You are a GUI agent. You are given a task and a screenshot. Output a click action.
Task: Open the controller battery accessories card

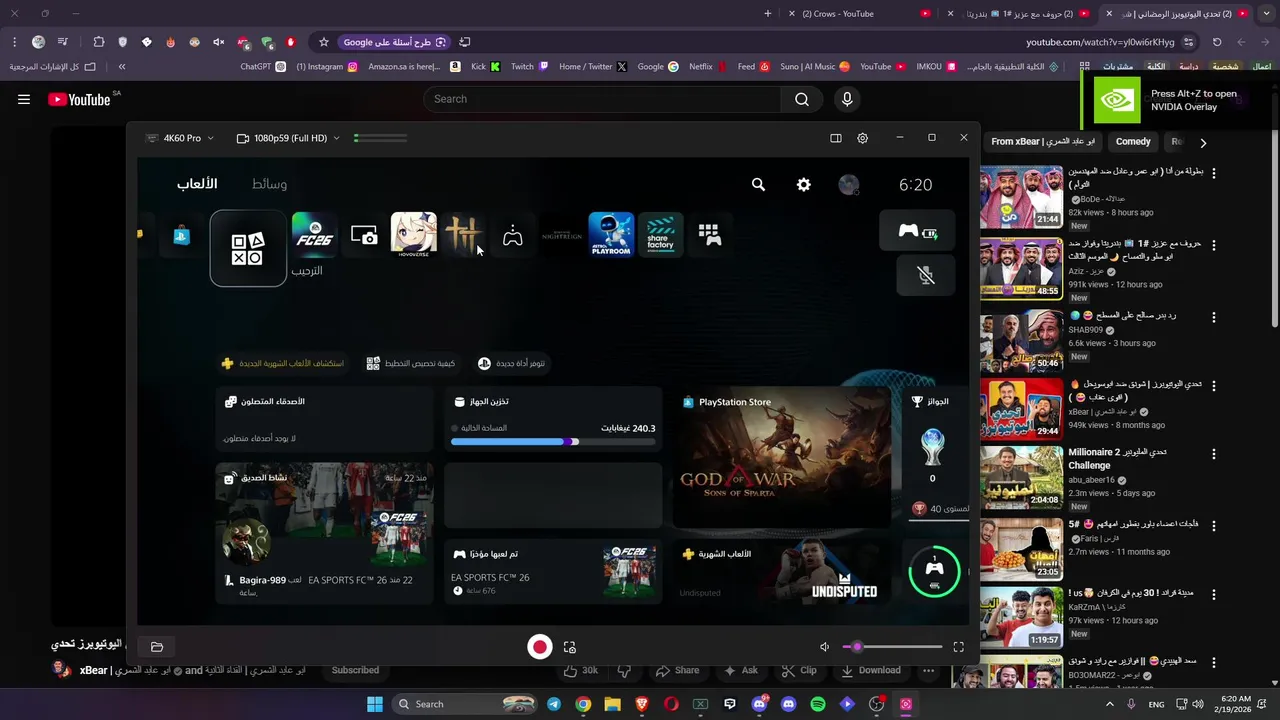tap(917, 231)
